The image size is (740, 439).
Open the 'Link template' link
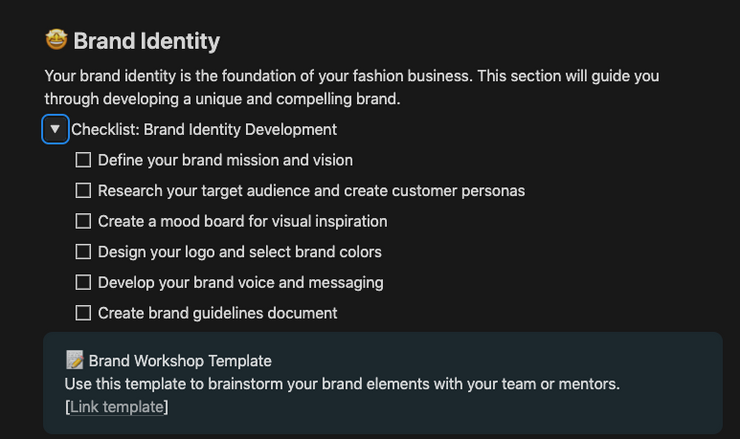pos(117,406)
